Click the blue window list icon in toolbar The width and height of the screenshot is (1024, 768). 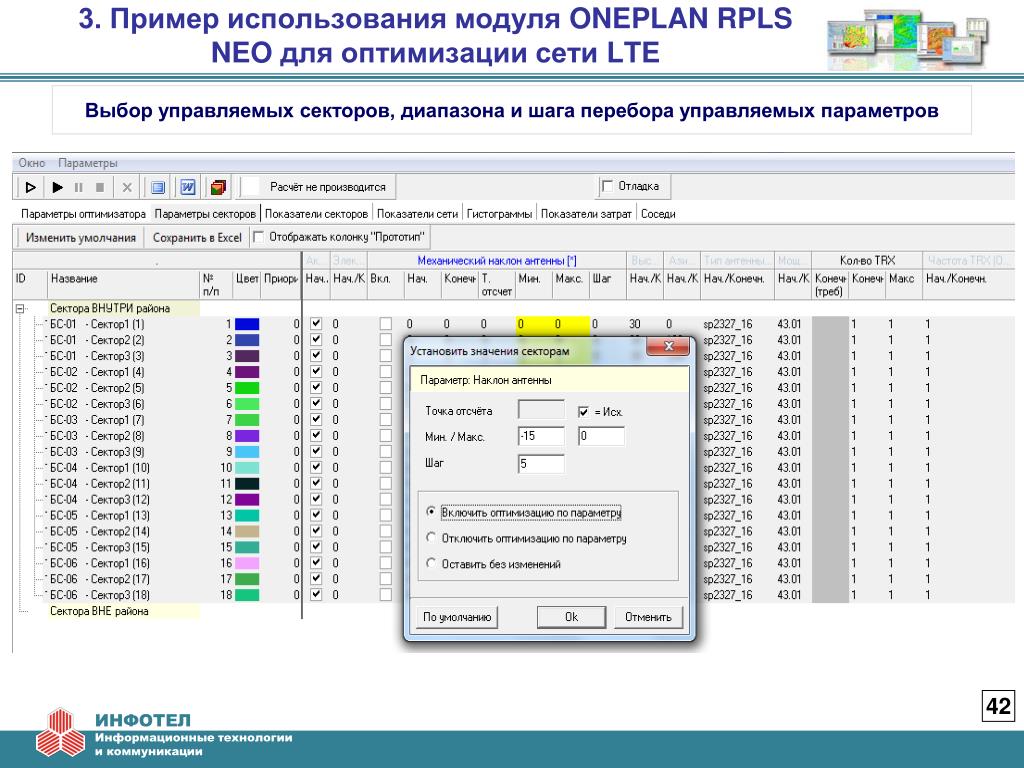[x=157, y=187]
